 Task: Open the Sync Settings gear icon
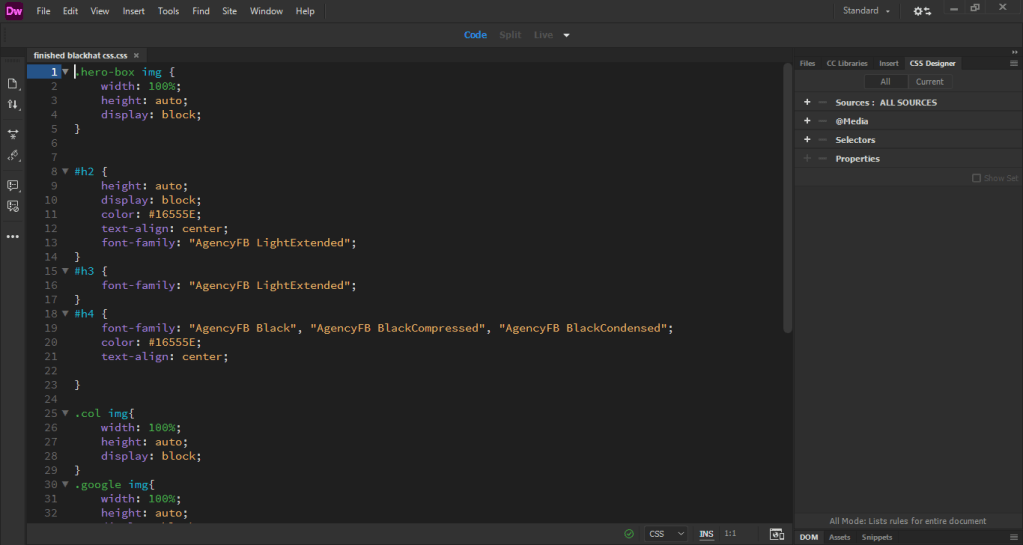(921, 11)
